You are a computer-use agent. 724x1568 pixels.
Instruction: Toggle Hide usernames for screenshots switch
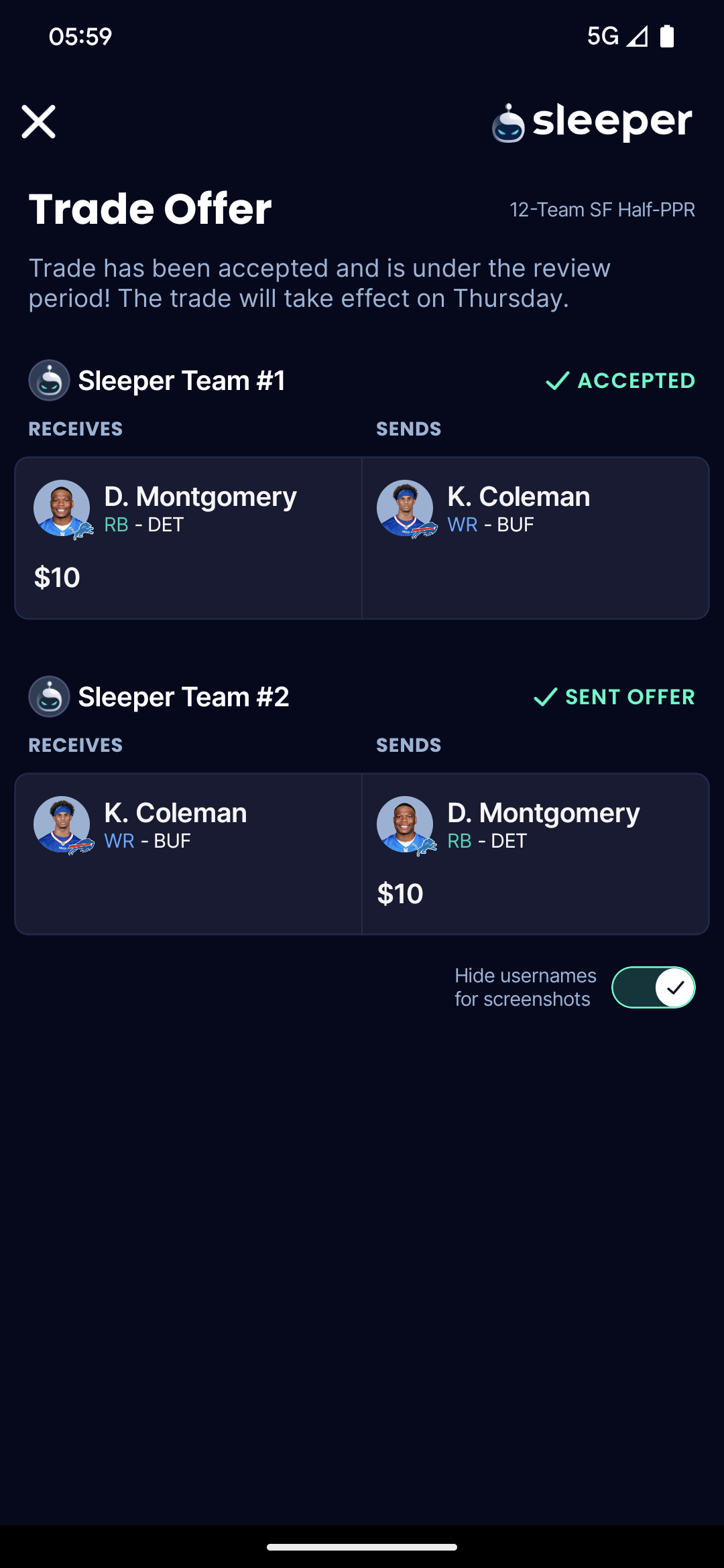click(654, 987)
